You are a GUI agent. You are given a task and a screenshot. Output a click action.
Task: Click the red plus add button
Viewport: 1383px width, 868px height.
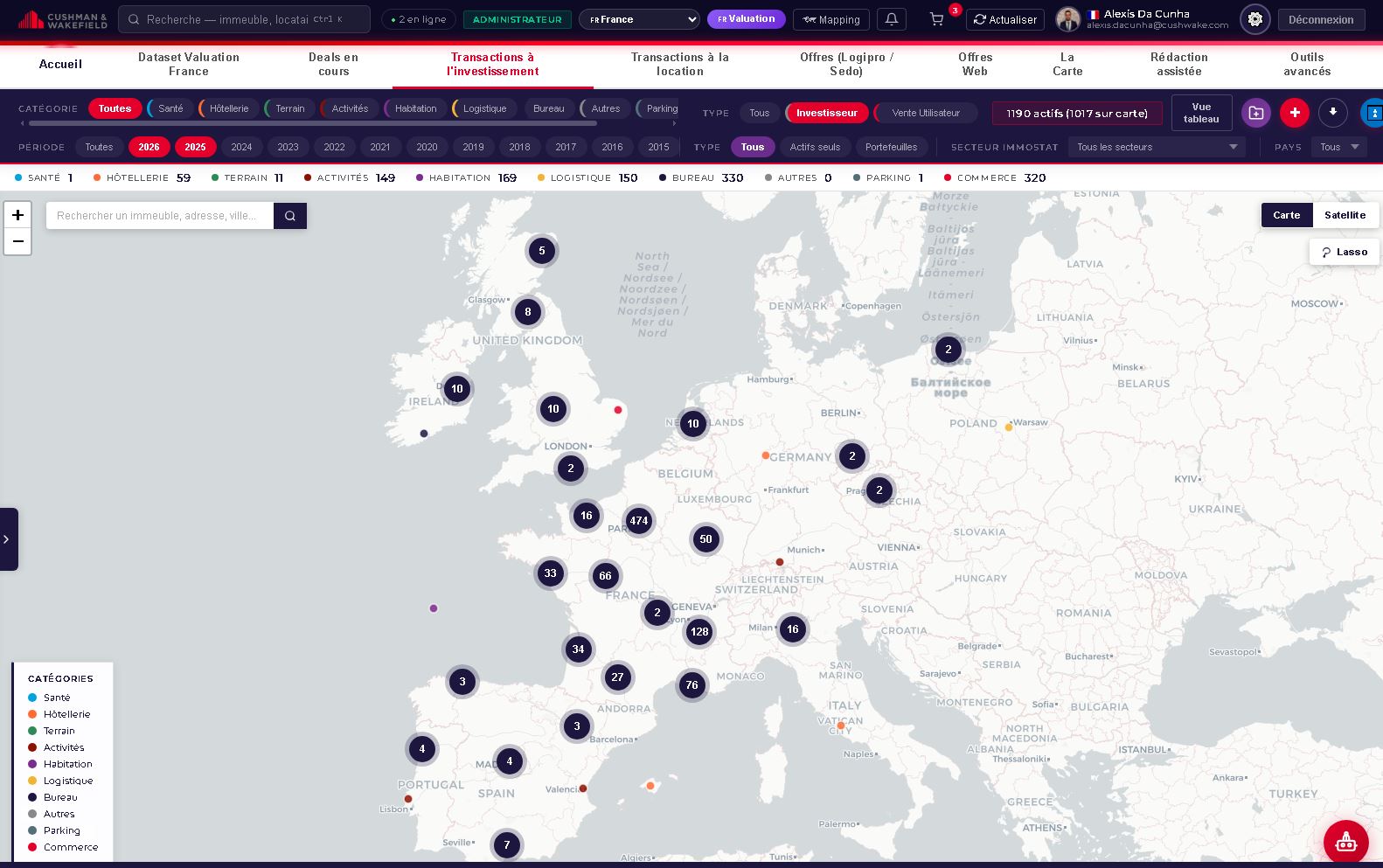click(1295, 113)
